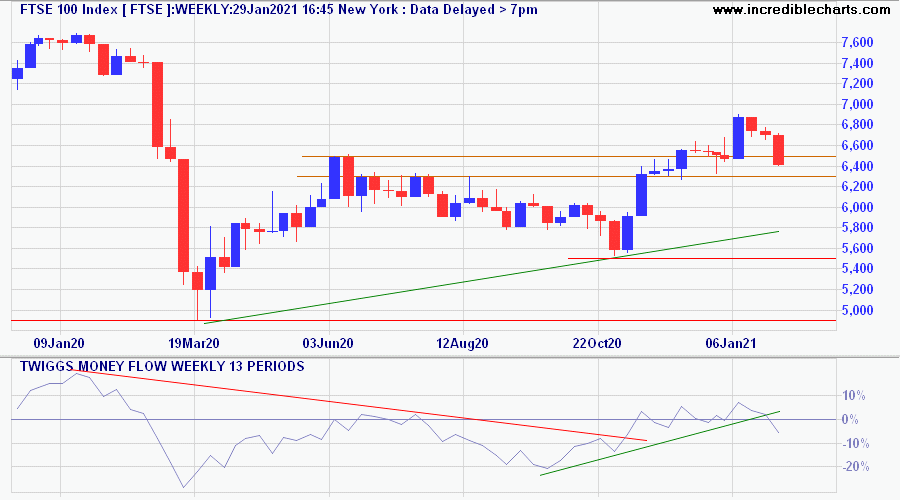Click the 7,600 price axis label

pyautogui.click(x=857, y=42)
